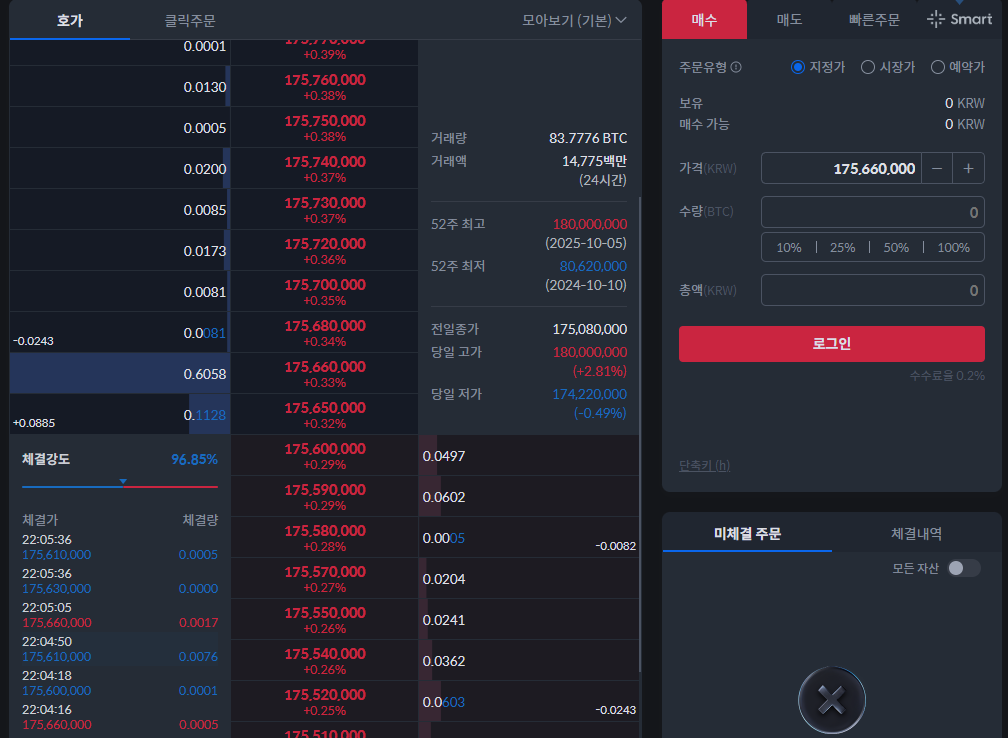Select the 175,600,000 price row in order book
1008x738 pixels.
tap(324, 455)
